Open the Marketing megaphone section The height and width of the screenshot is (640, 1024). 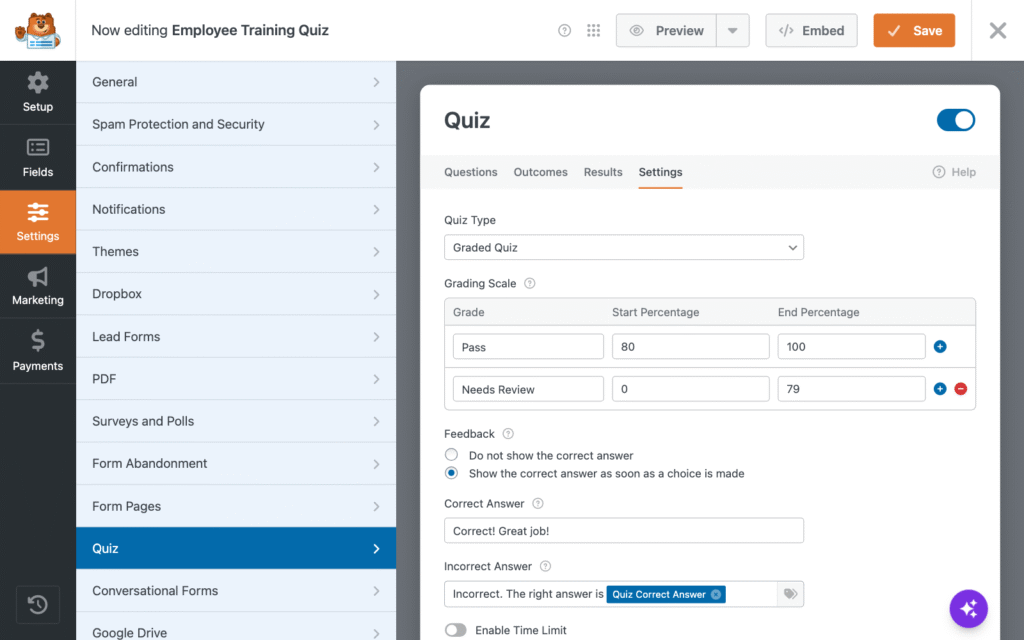[x=37, y=286]
